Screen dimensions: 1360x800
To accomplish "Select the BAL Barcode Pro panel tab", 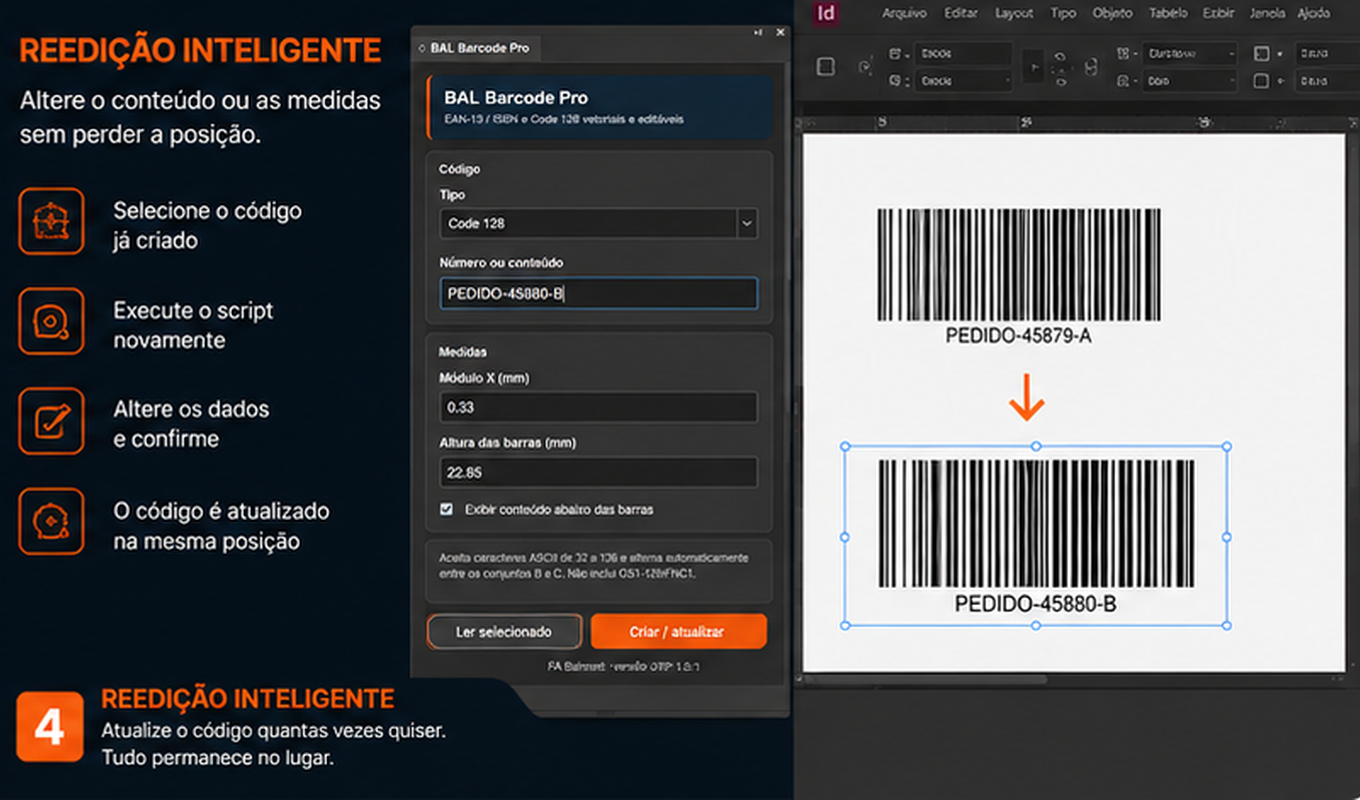I will 478,48.
